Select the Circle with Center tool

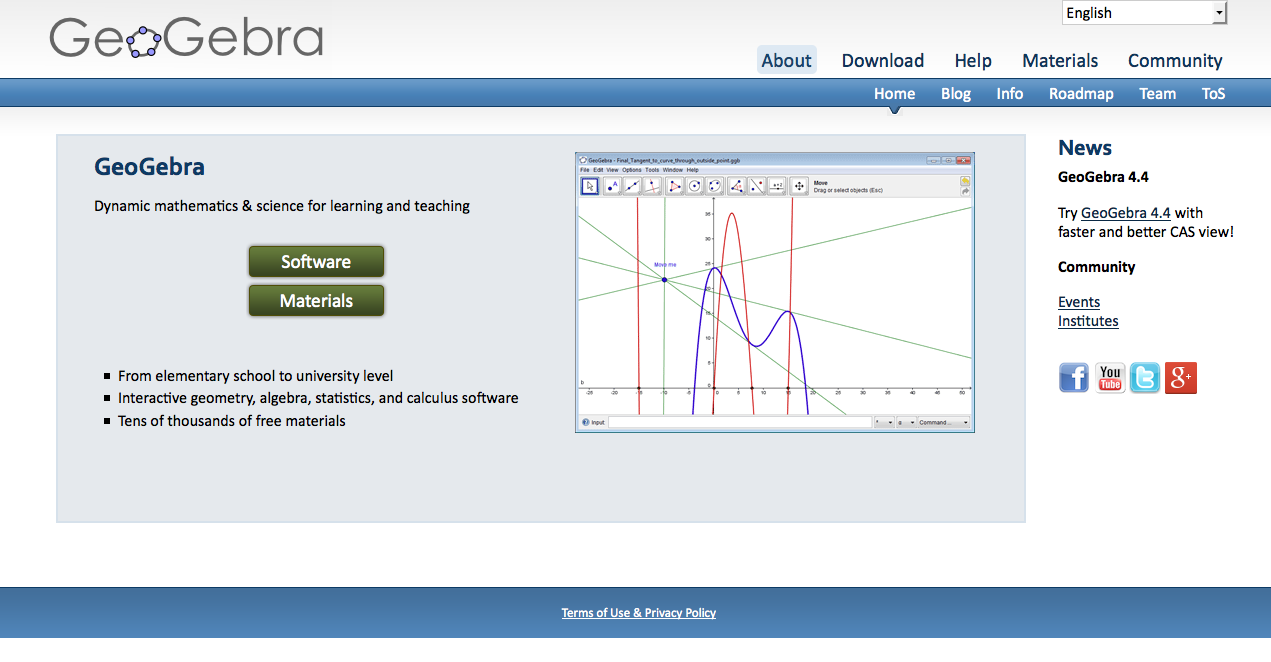coord(694,186)
